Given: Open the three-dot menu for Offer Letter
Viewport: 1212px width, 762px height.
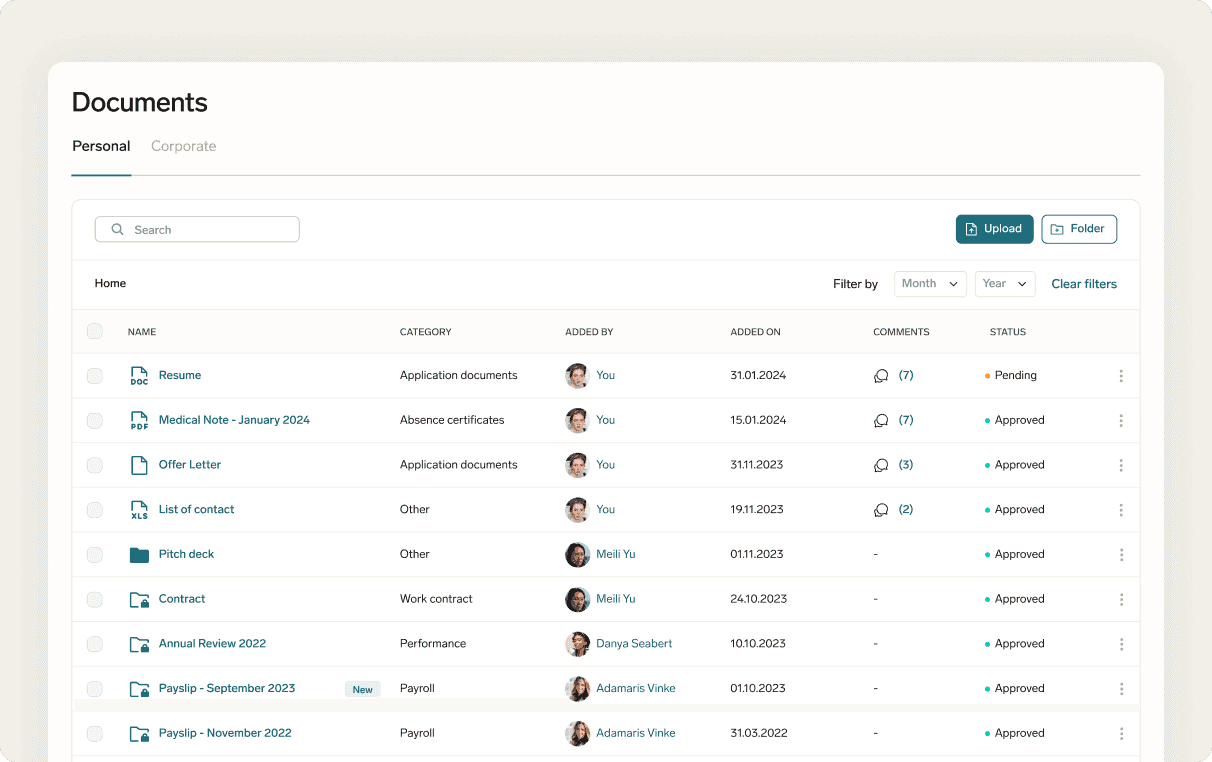Looking at the screenshot, I should [1121, 465].
